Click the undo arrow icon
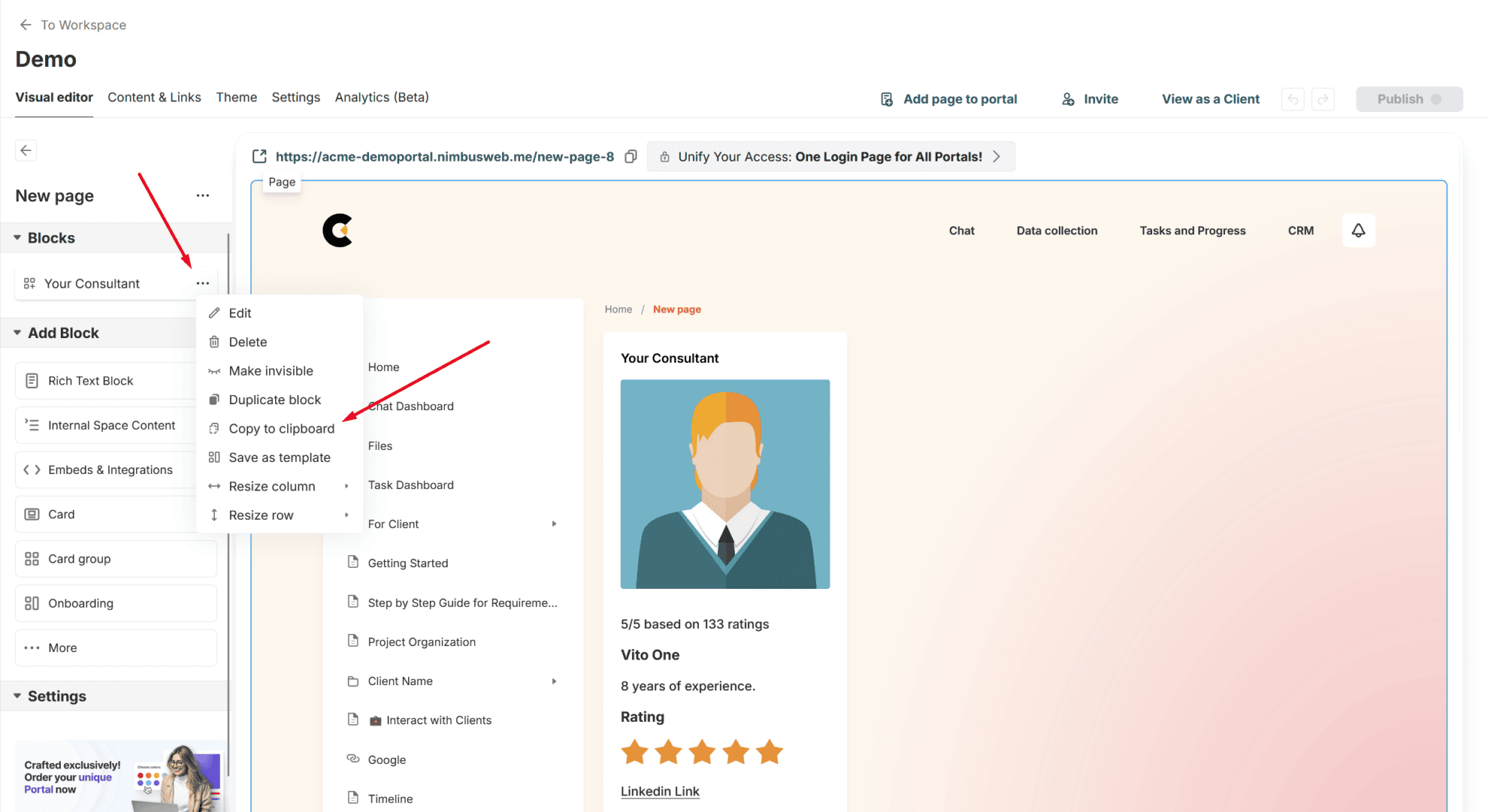1488x812 pixels. [1293, 99]
